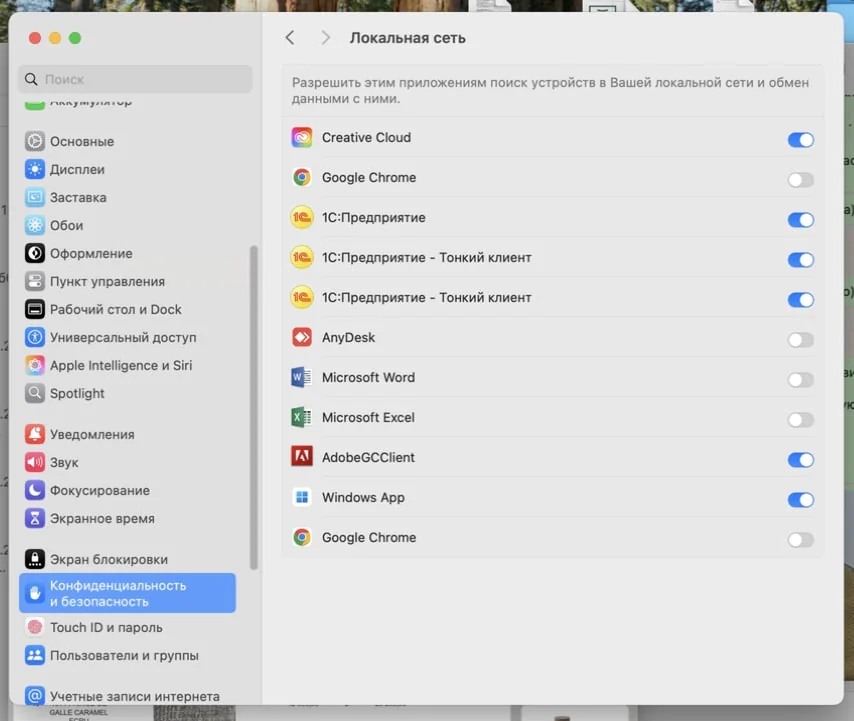
Task: Click the Microsoft Excel label
Action: tap(368, 417)
